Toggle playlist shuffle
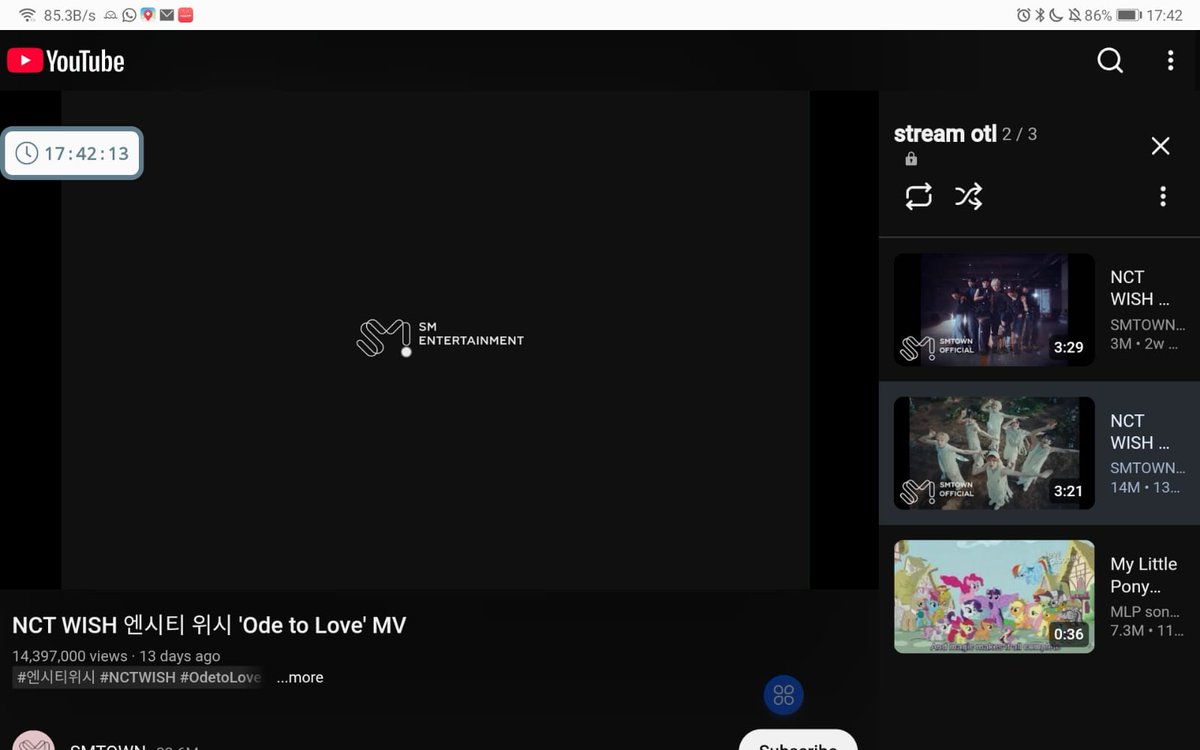 968,196
